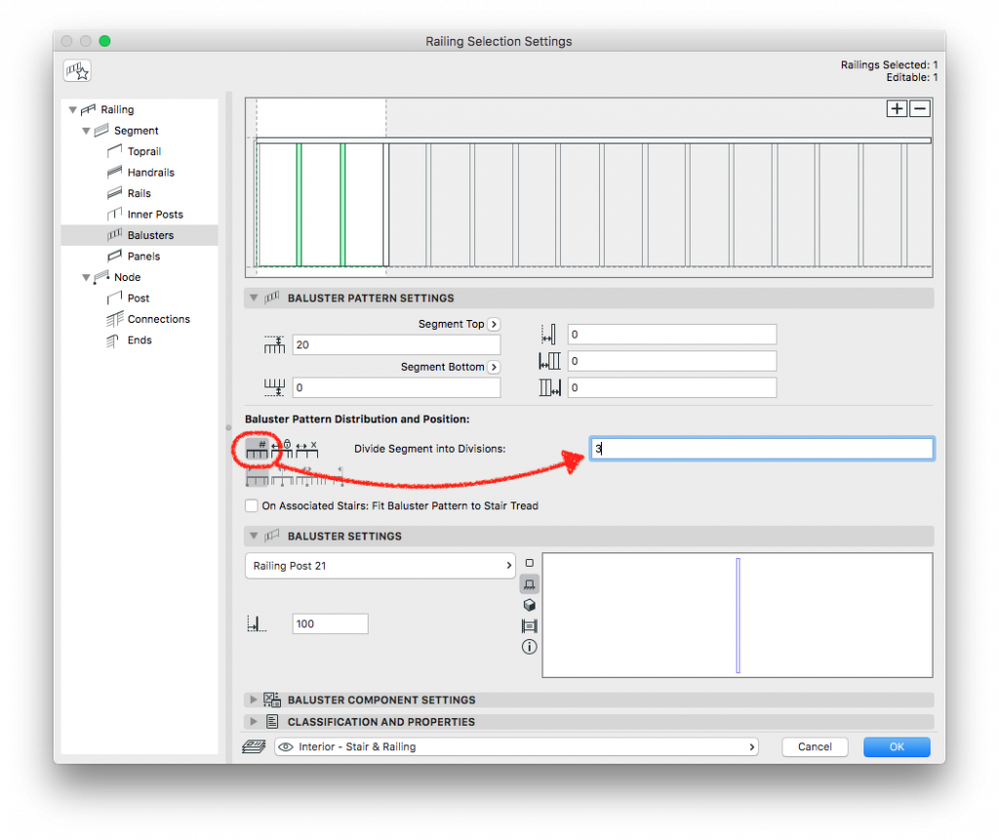
Task: Expand Classification and Properties panel
Action: 254,721
